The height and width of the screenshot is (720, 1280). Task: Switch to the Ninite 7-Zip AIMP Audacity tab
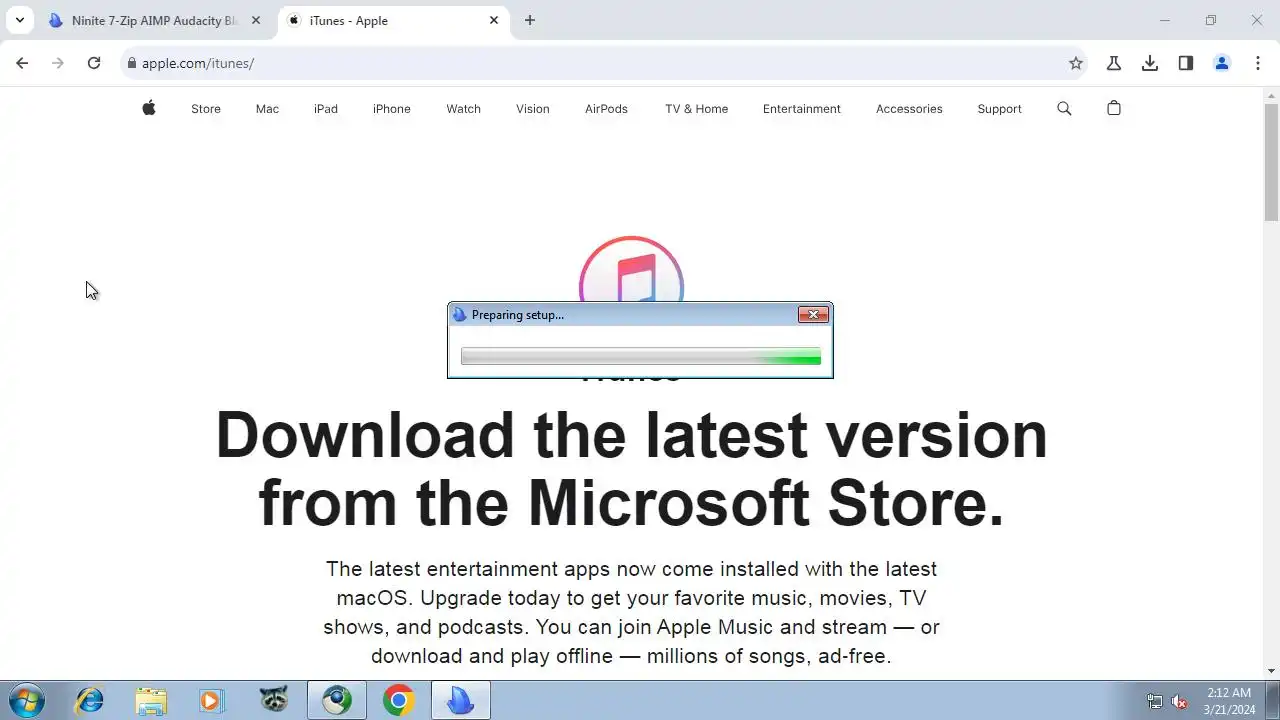pyautogui.click(x=155, y=20)
